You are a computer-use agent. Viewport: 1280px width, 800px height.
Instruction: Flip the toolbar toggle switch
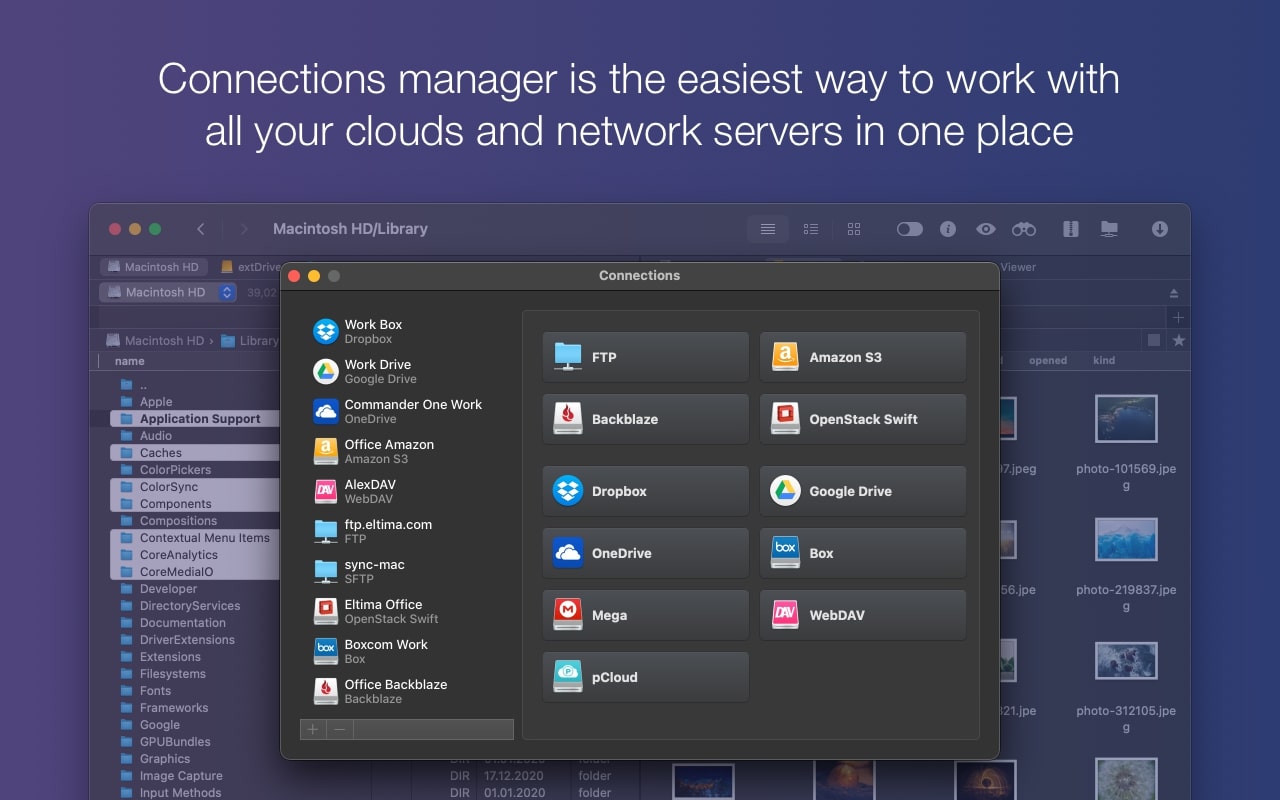909,229
